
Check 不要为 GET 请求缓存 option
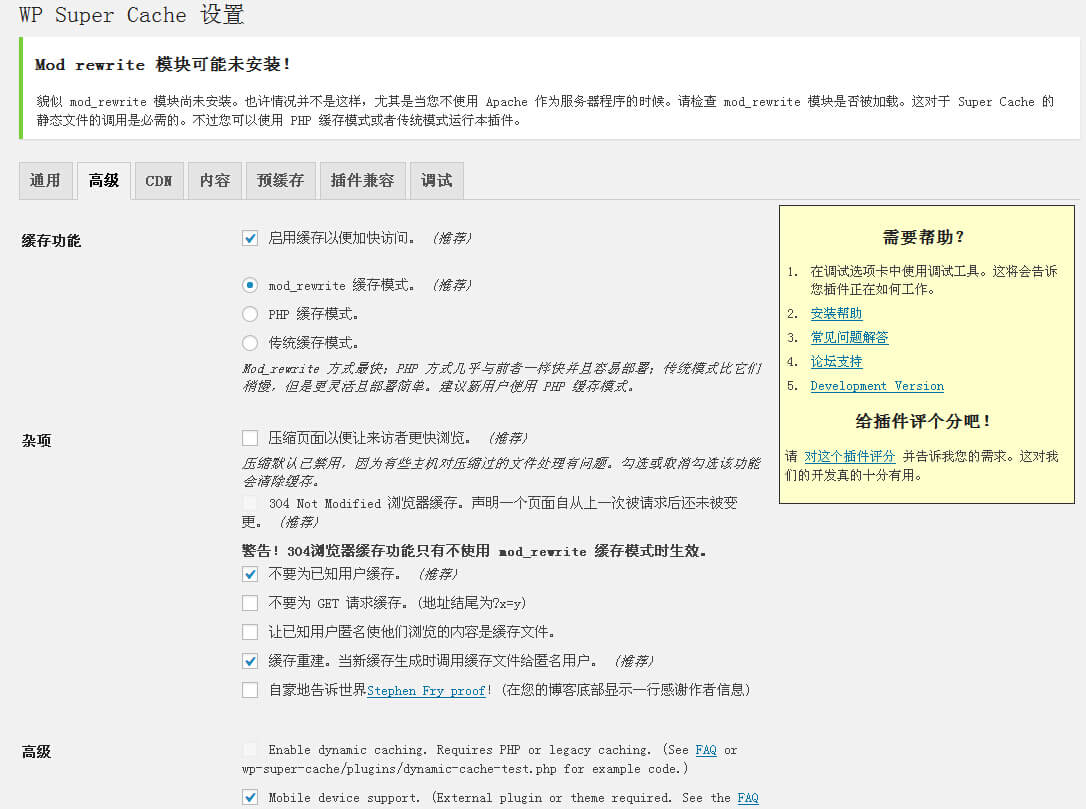tap(250, 603)
